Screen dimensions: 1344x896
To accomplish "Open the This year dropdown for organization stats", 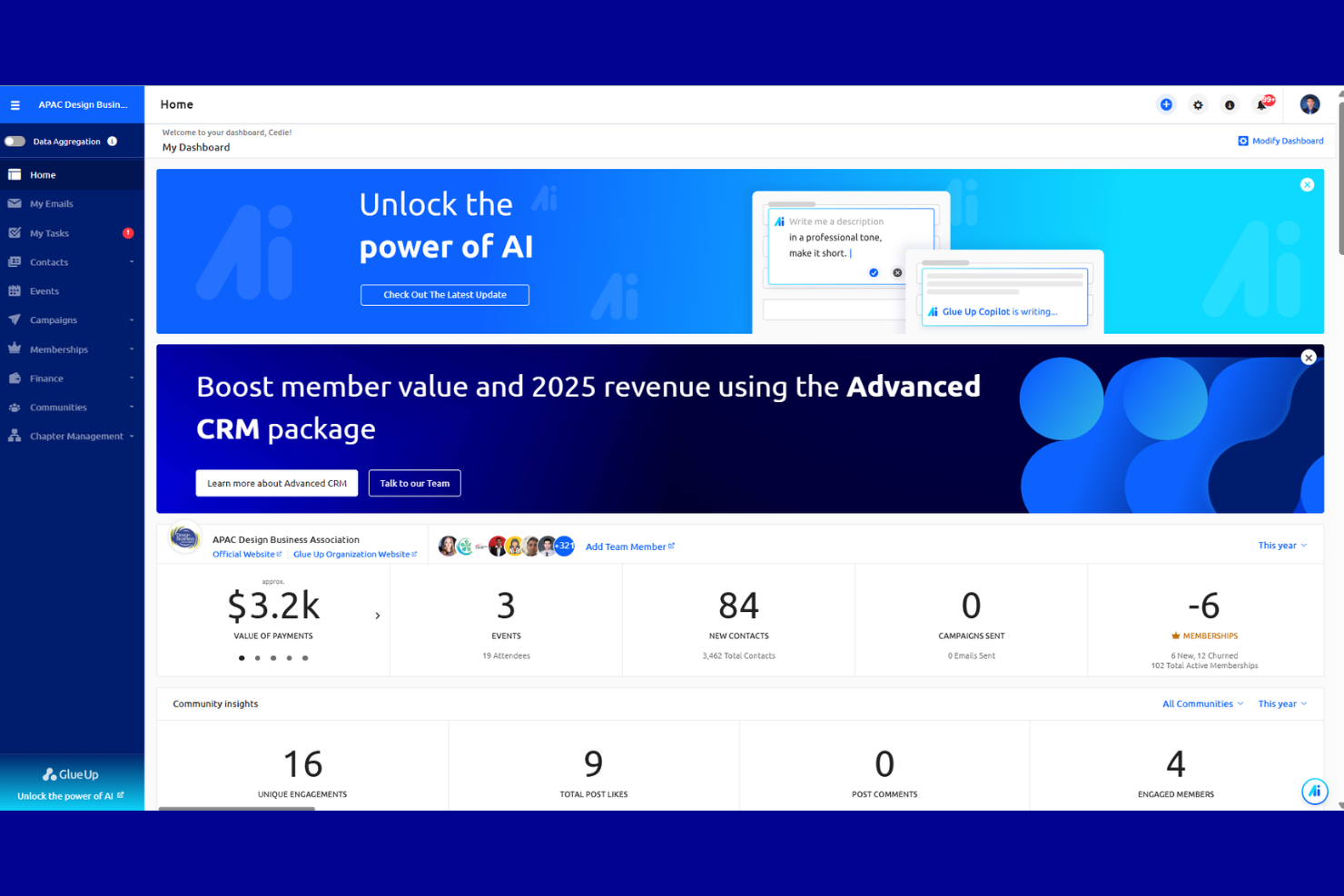I will tap(1282, 546).
